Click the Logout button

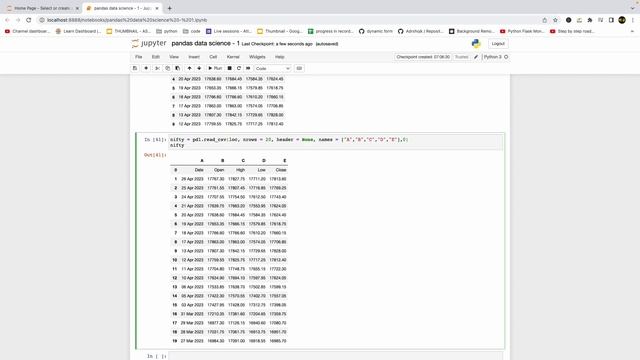coord(498,43)
